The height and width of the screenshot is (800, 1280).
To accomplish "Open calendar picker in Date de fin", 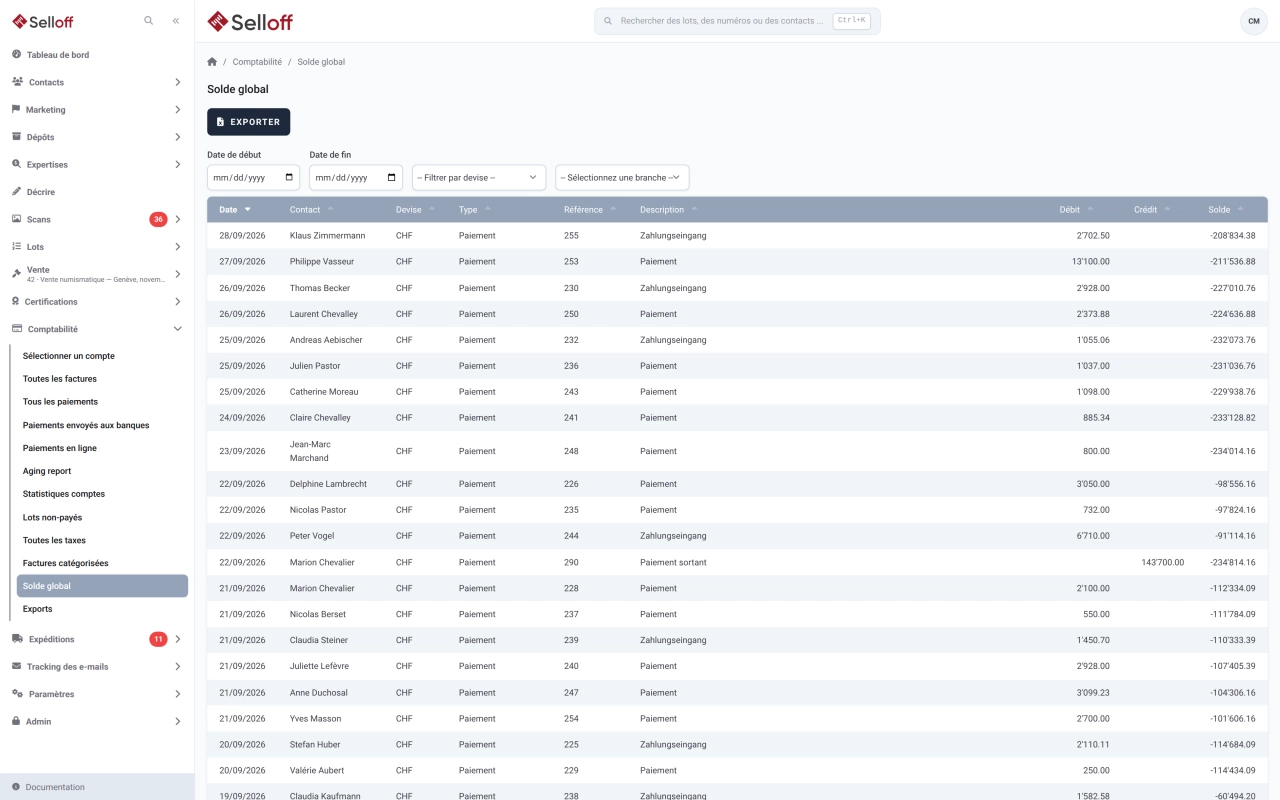I will 392,177.
